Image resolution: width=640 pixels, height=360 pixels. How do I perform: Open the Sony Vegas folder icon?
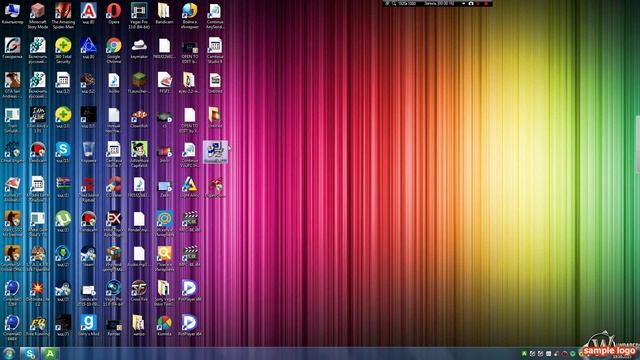click(x=164, y=292)
